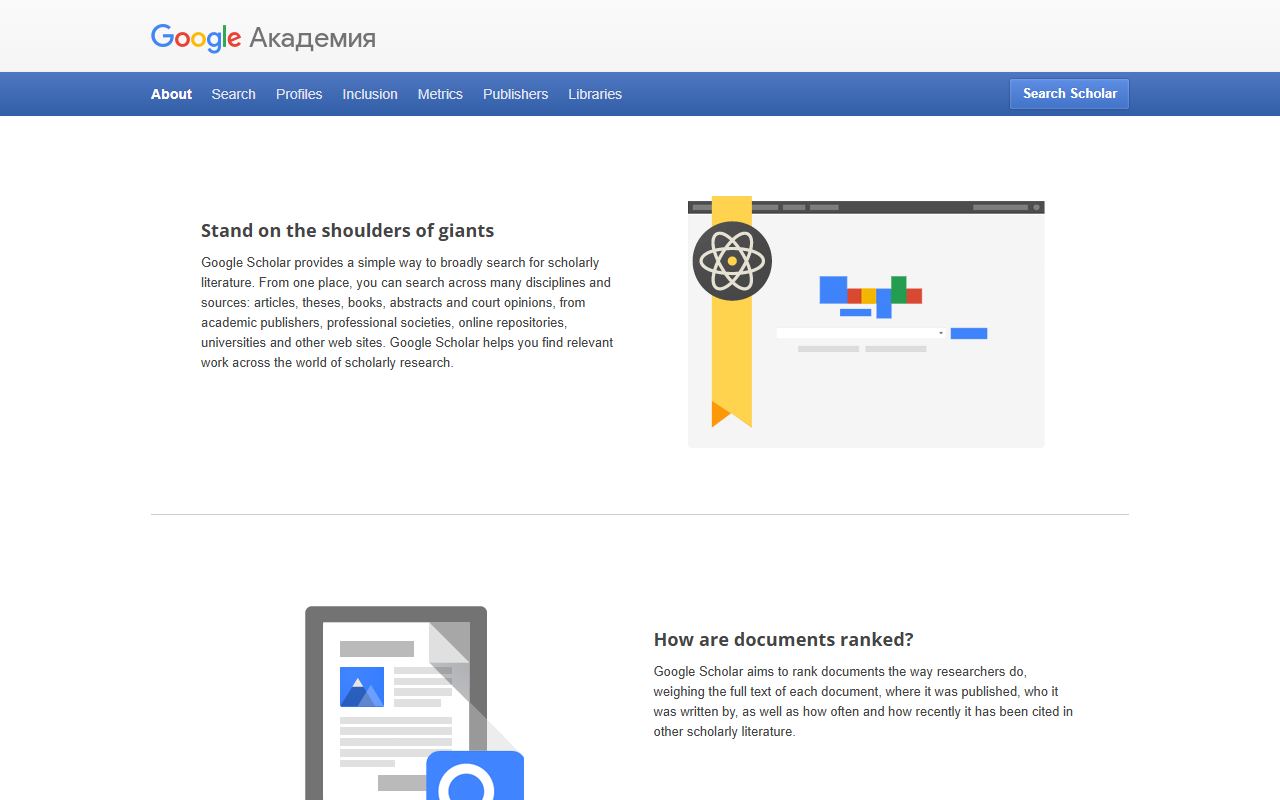Click the document ranking illustration

414,703
